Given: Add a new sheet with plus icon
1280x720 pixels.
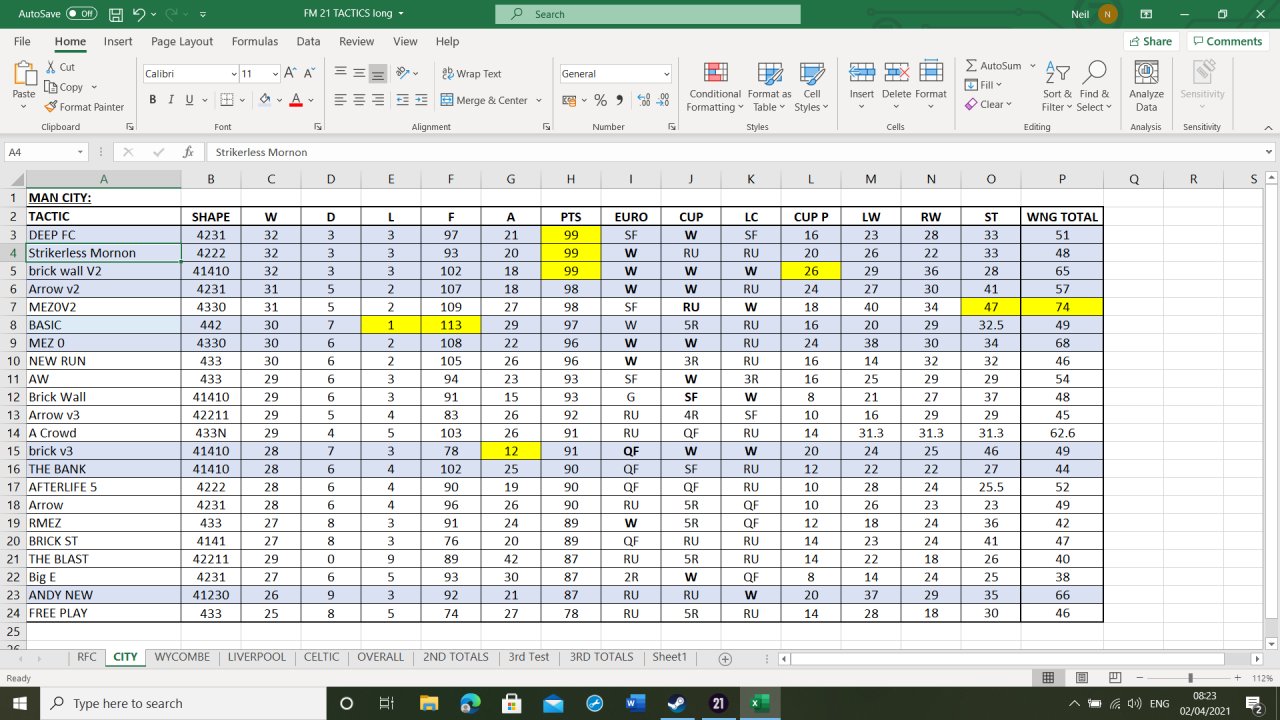Looking at the screenshot, I should (725, 658).
